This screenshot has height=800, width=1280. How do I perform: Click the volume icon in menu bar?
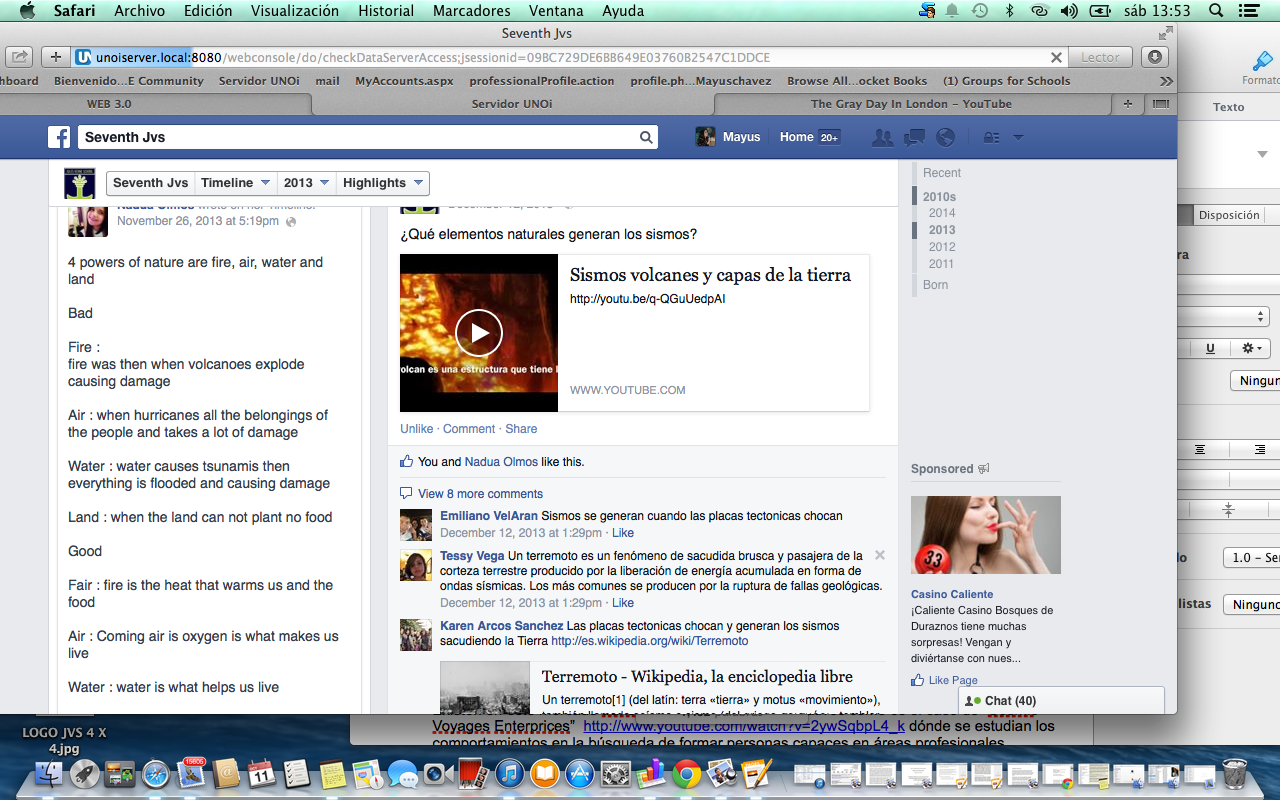(1069, 11)
